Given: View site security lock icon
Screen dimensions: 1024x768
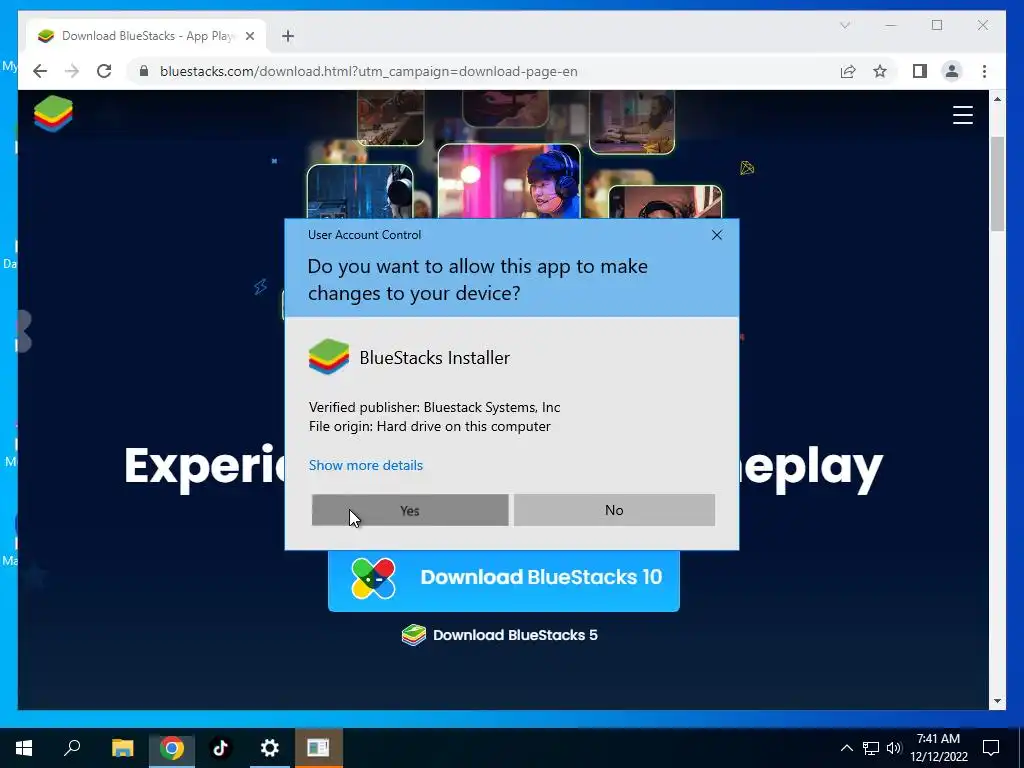Looking at the screenshot, I should click(144, 71).
